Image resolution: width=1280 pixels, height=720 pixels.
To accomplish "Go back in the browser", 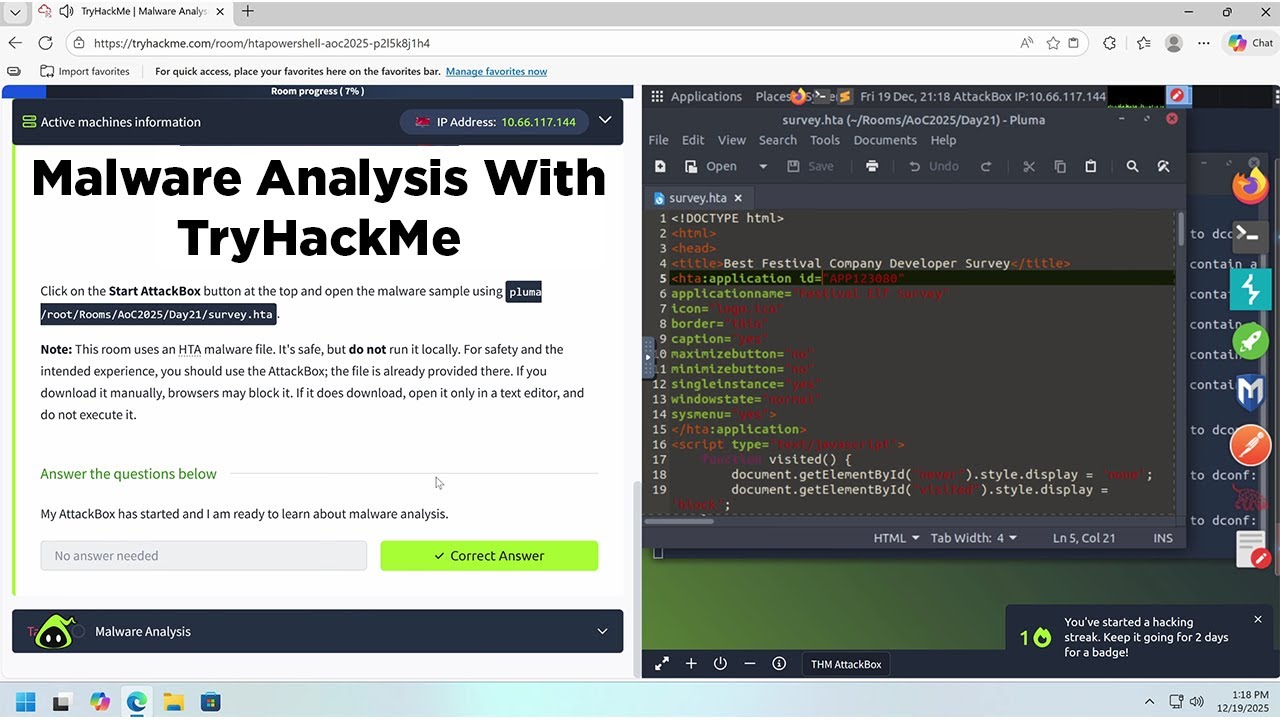I will [x=15, y=43].
